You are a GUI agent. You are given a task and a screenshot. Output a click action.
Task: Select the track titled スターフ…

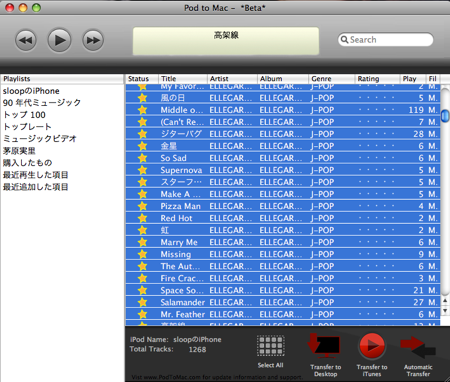click(x=181, y=182)
